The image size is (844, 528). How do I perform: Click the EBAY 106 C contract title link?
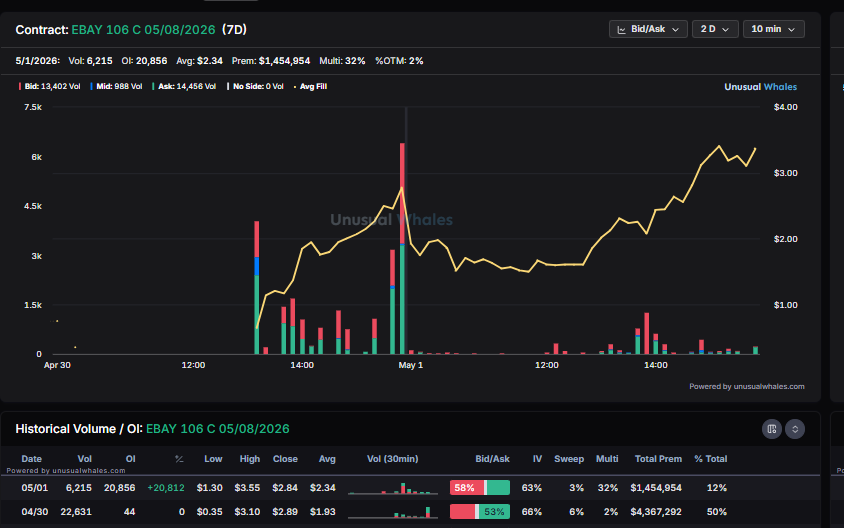tap(143, 30)
